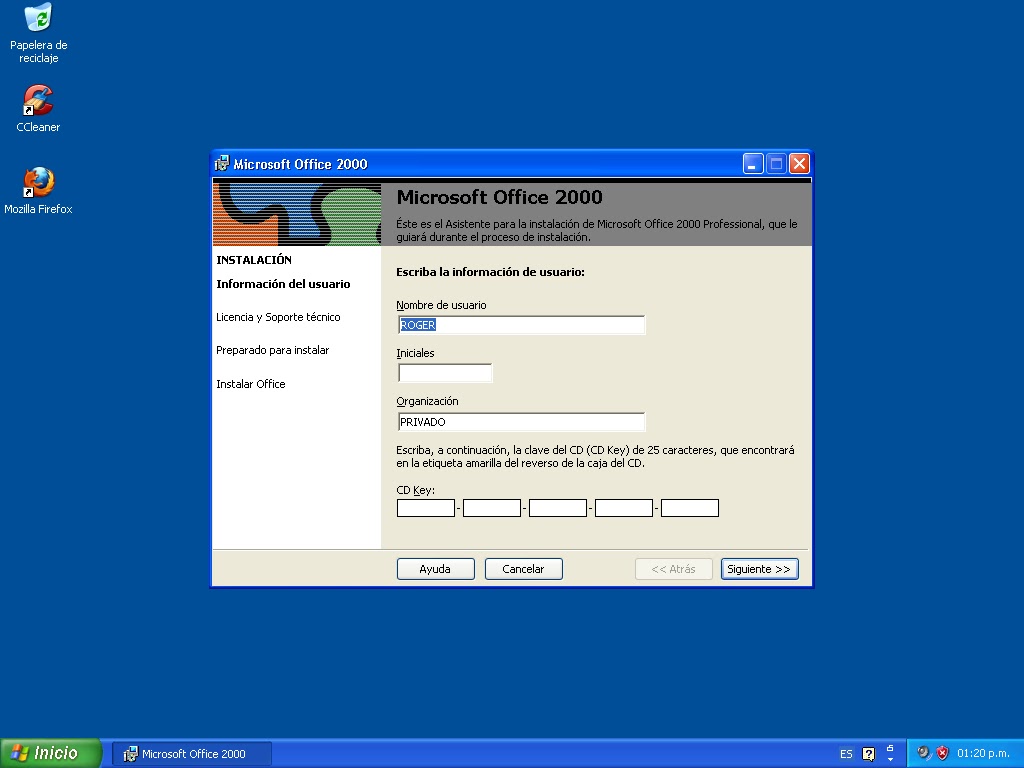Open the red Security Center shield in tray

(941, 753)
